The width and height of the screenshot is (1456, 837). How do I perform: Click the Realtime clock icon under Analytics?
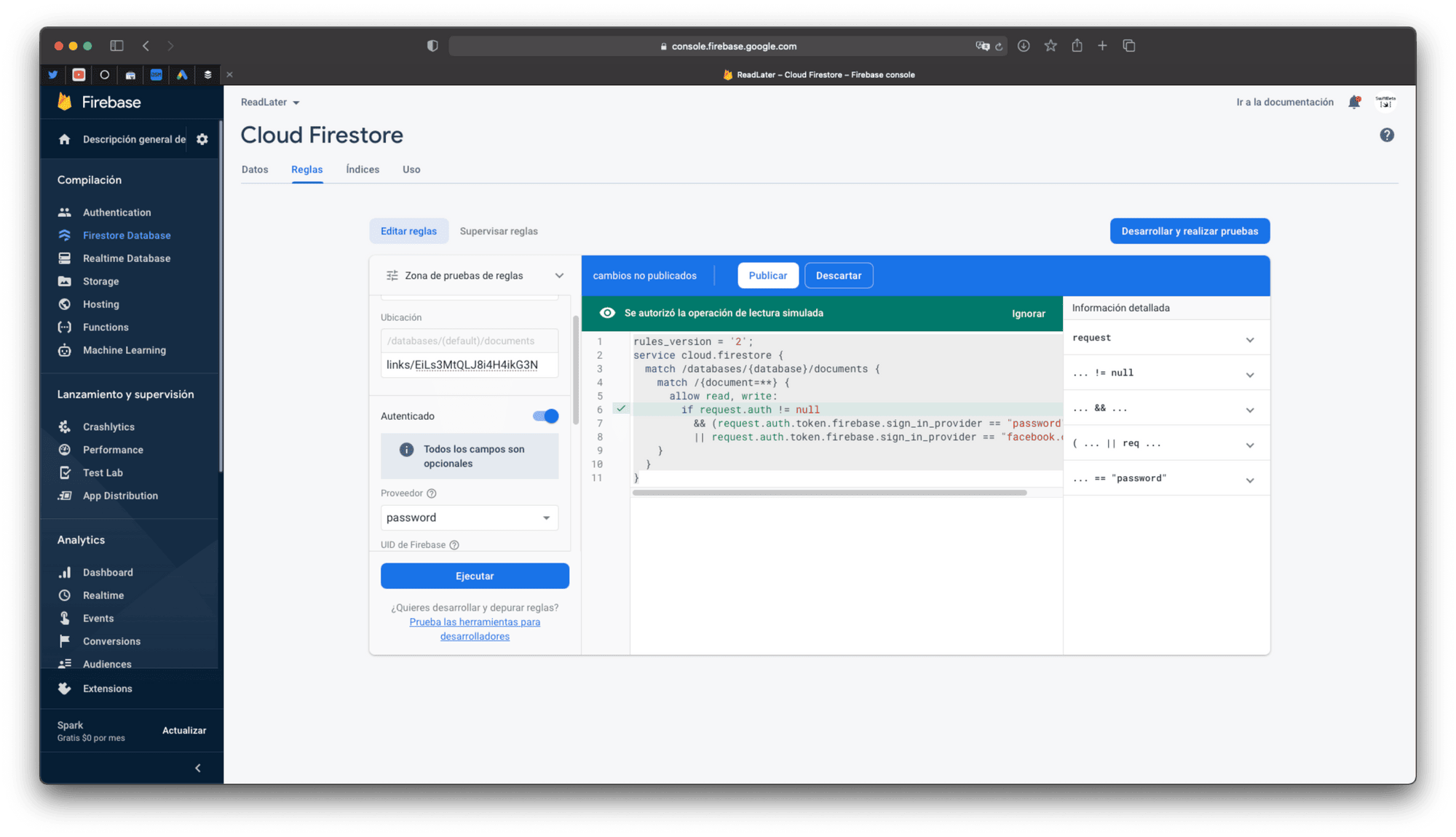[65, 595]
